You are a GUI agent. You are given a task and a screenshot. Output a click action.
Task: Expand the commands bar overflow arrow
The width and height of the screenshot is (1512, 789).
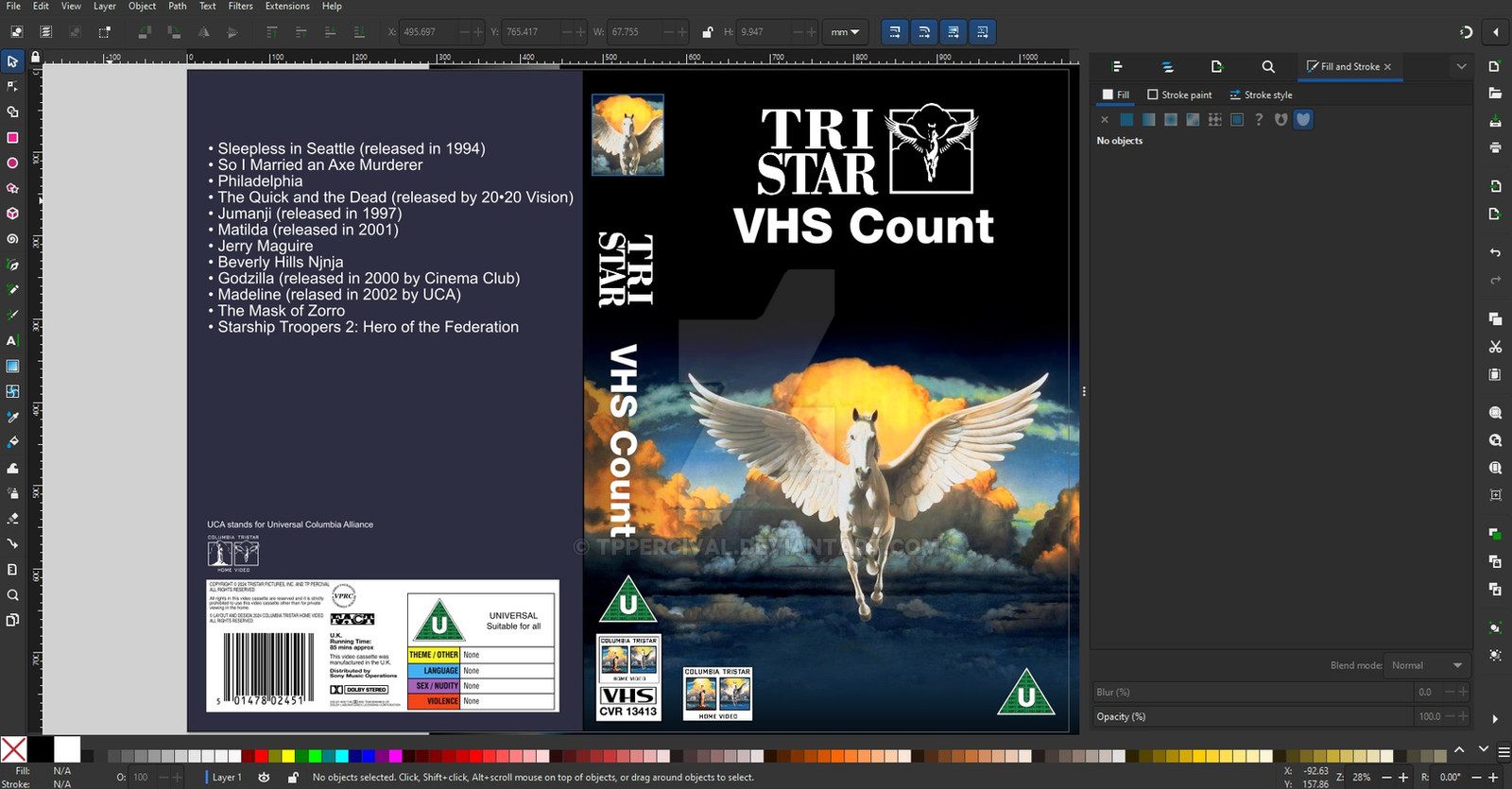pos(1495,719)
